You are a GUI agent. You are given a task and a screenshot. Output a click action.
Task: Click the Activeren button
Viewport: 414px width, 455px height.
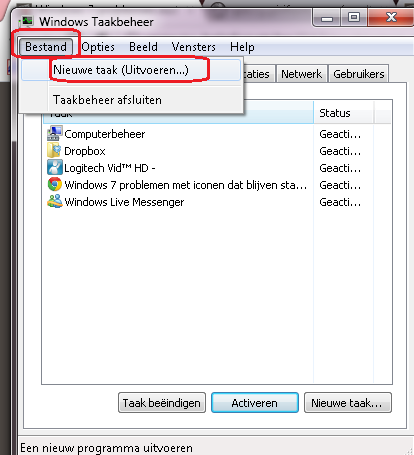pyautogui.click(x=255, y=403)
